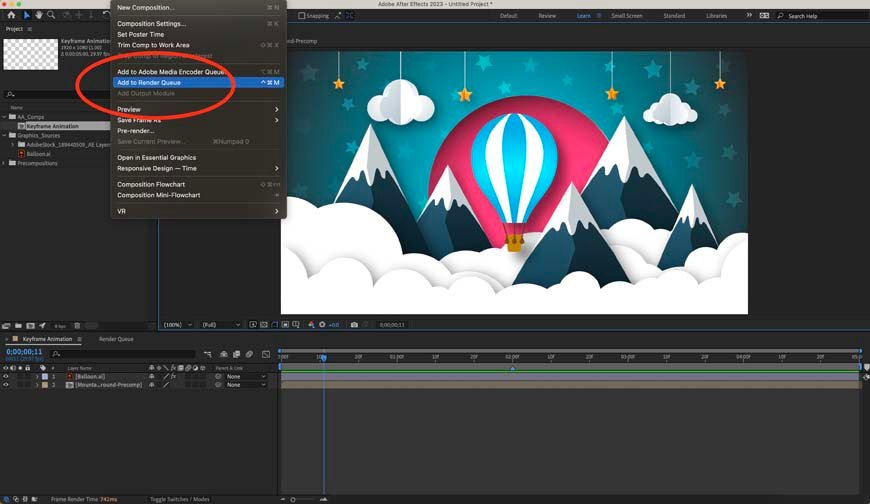Go to the Home screen icon

tap(11, 15)
